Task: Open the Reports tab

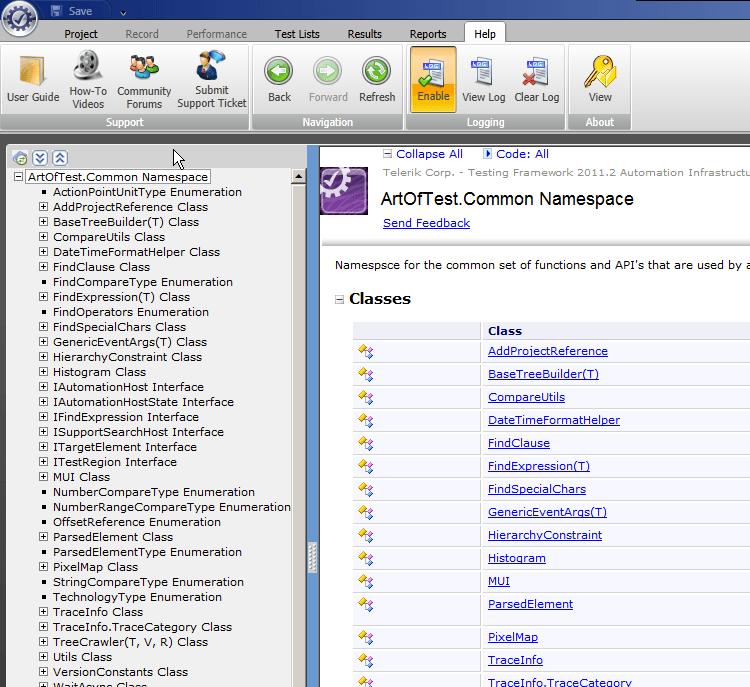Action: point(428,34)
